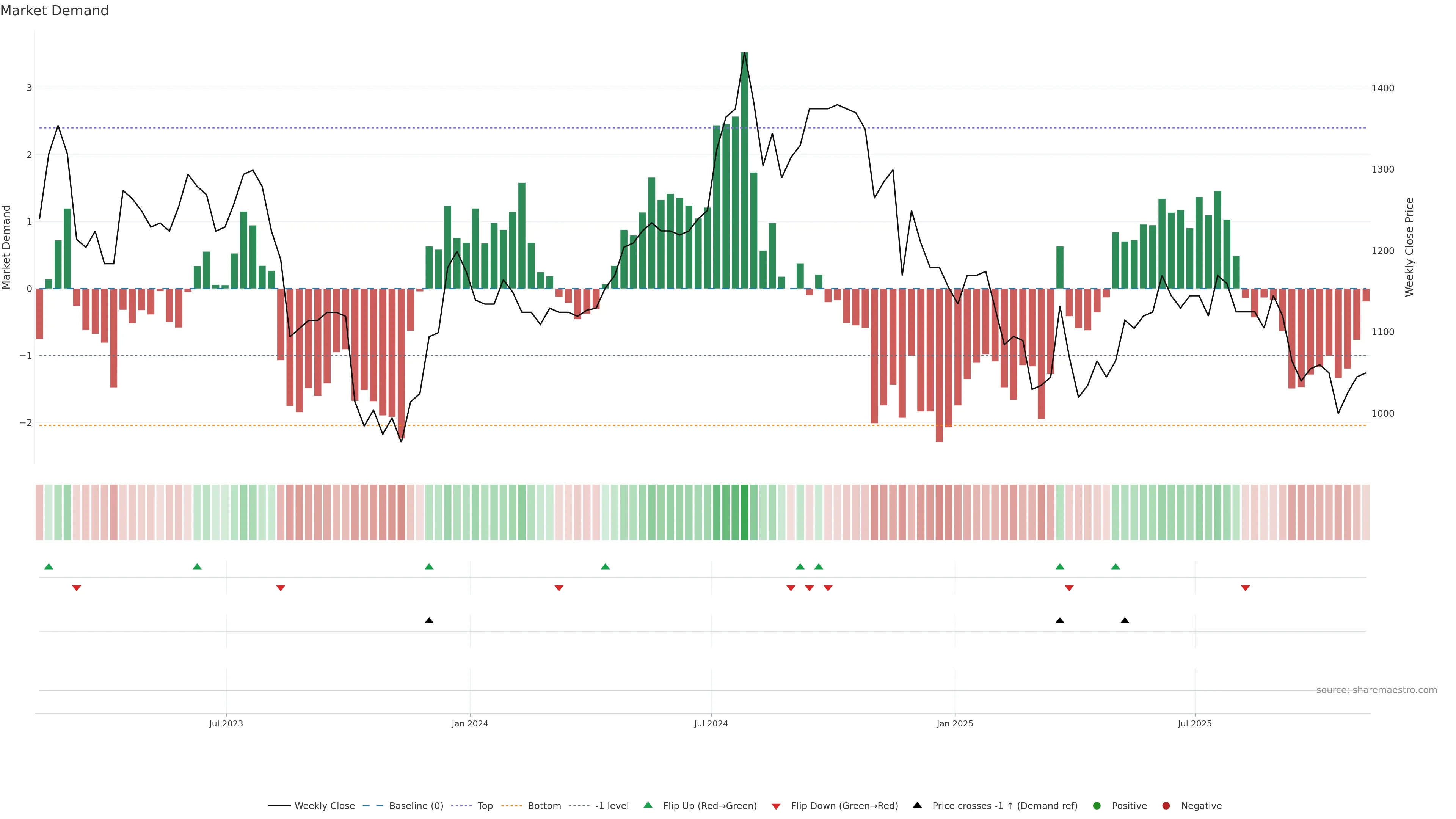The height and width of the screenshot is (819, 1456).
Task: Toggle the Top dotted line legend entry
Action: pyautogui.click(x=485, y=806)
